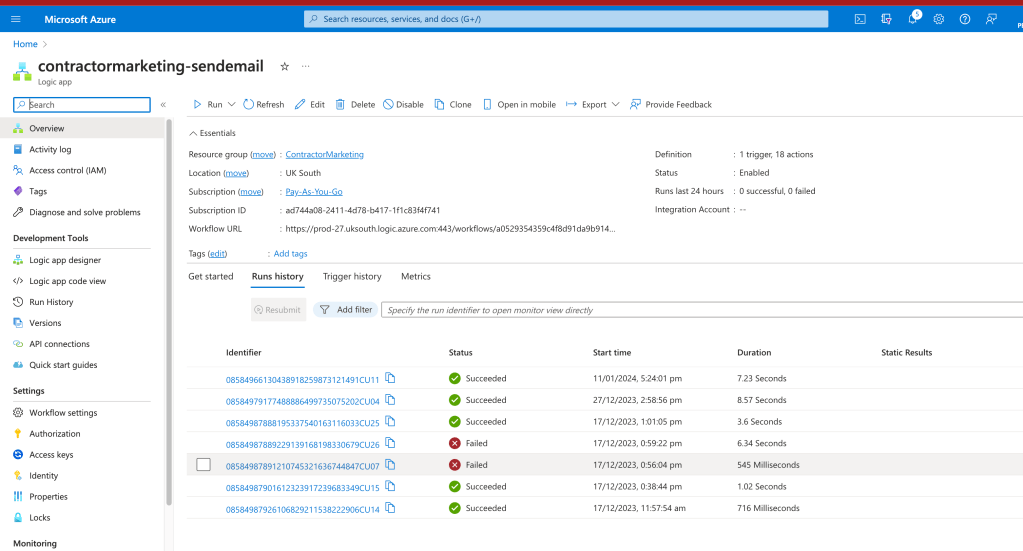Copy the identifier ending CU14
This screenshot has width=1023, height=551.
(390, 507)
